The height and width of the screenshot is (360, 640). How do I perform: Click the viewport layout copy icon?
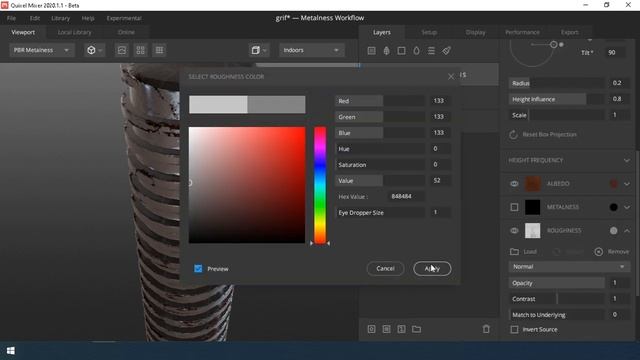point(256,50)
